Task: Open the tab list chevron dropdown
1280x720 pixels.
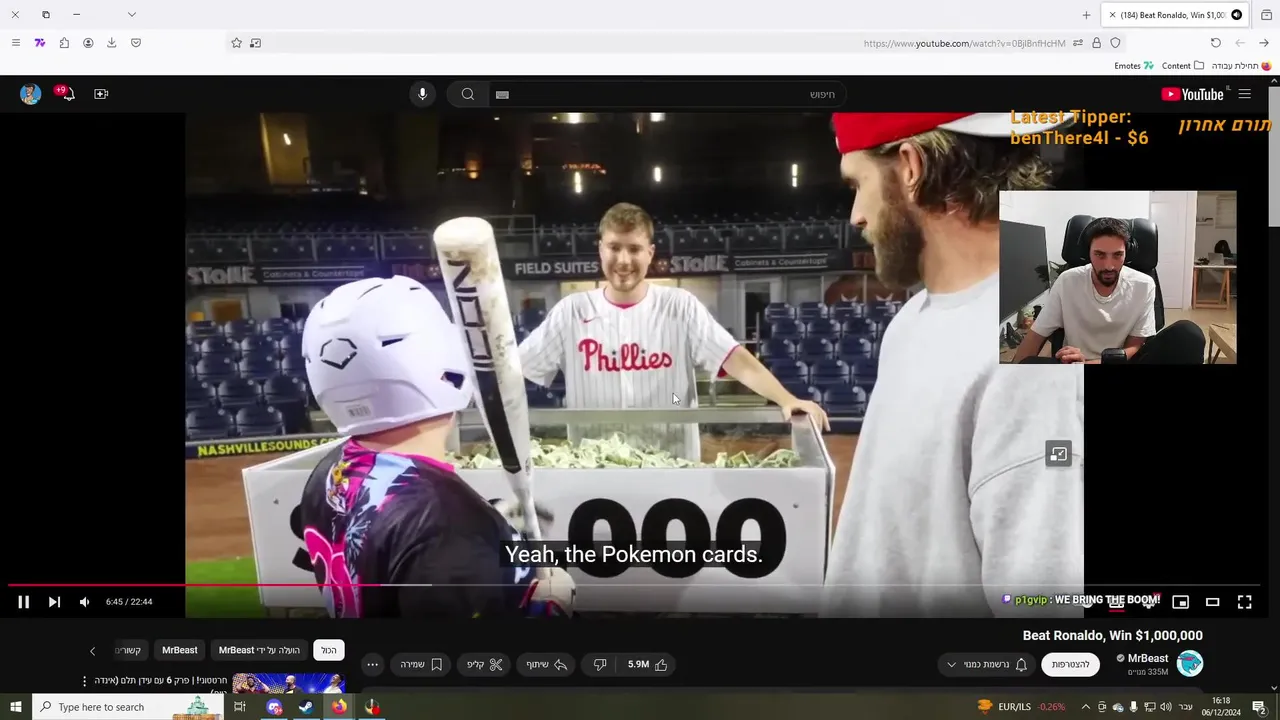Action: pyautogui.click(x=131, y=14)
